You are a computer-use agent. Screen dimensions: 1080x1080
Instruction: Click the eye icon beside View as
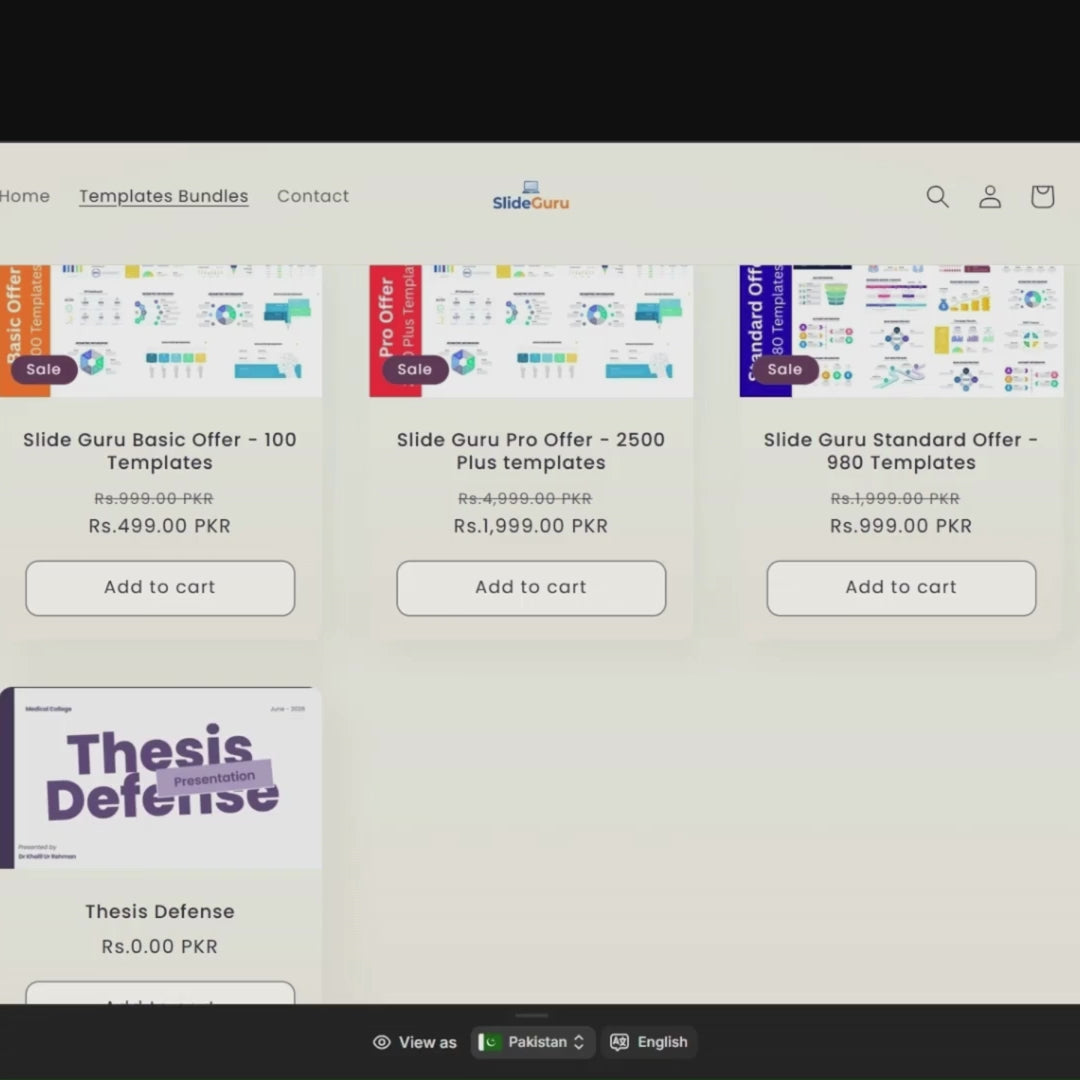pyautogui.click(x=382, y=1041)
